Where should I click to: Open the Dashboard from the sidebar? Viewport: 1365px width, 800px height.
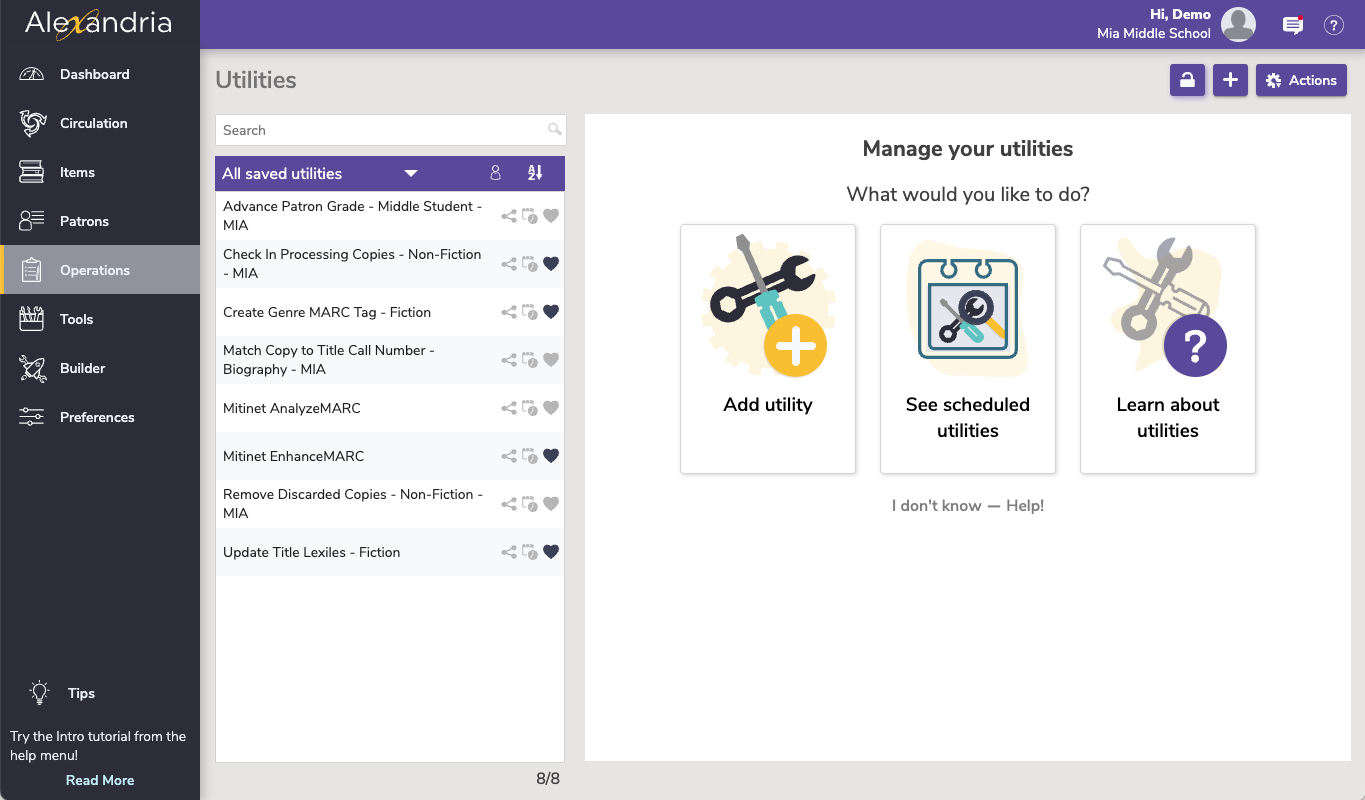(x=95, y=74)
